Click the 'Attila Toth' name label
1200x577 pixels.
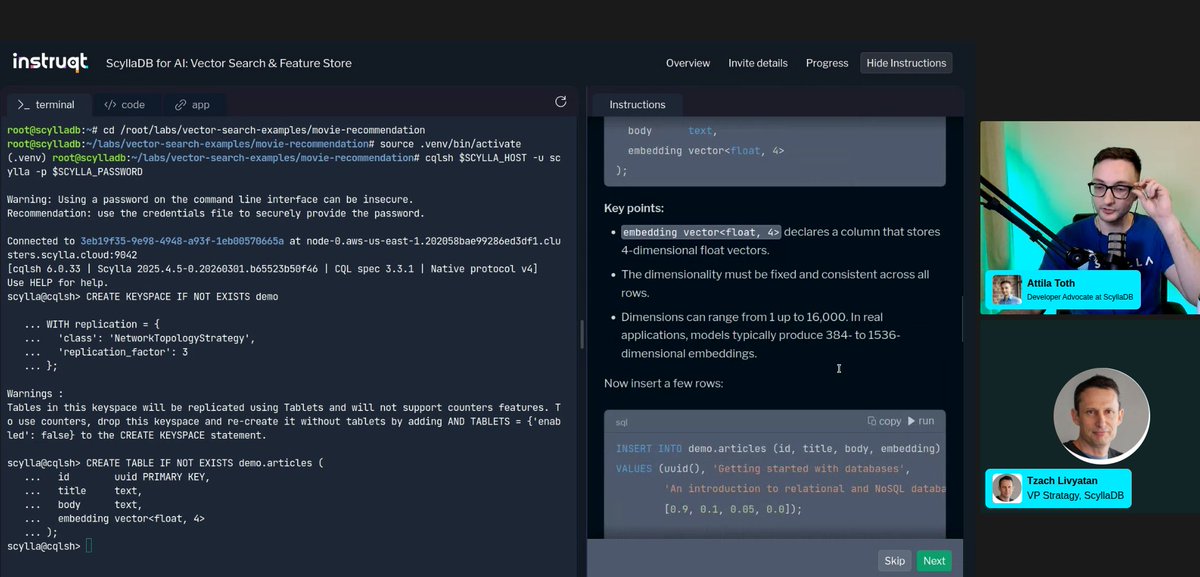[x=1052, y=284]
